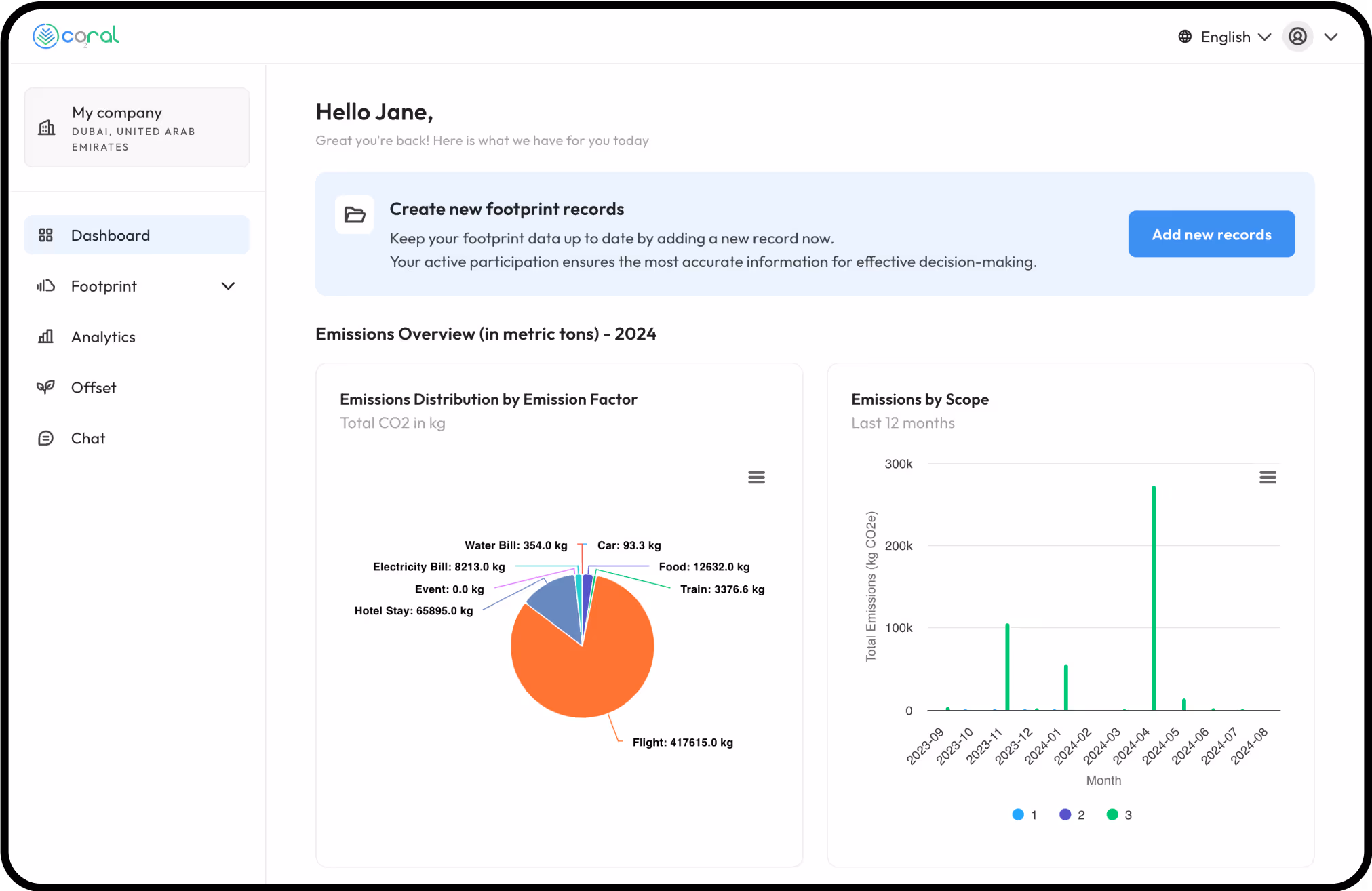Click the Flight: 417615.0 kg label
Image resolution: width=1372 pixels, height=891 pixels.
[x=682, y=742]
